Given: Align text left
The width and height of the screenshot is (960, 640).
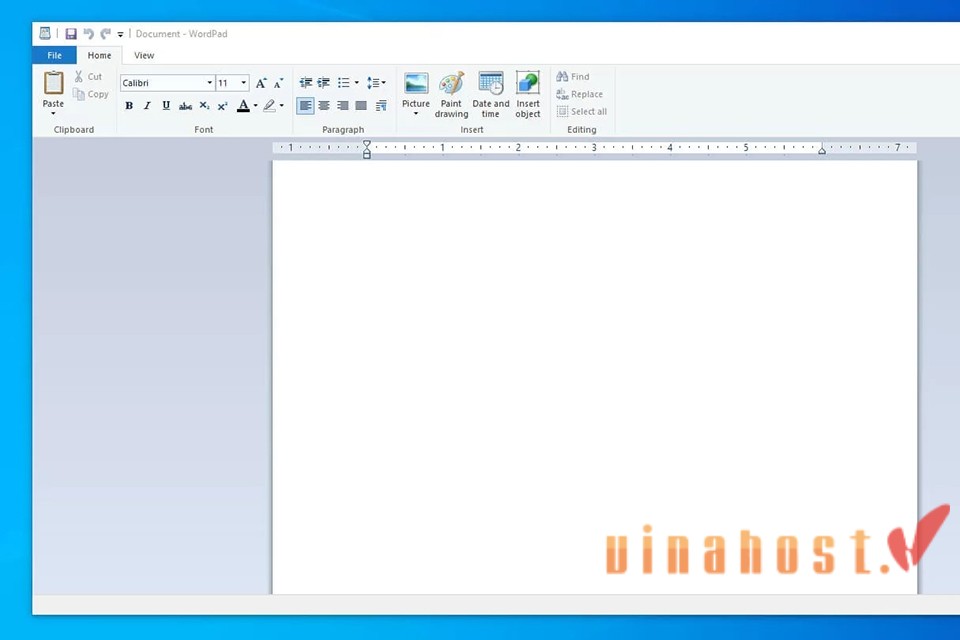Looking at the screenshot, I should pos(305,106).
